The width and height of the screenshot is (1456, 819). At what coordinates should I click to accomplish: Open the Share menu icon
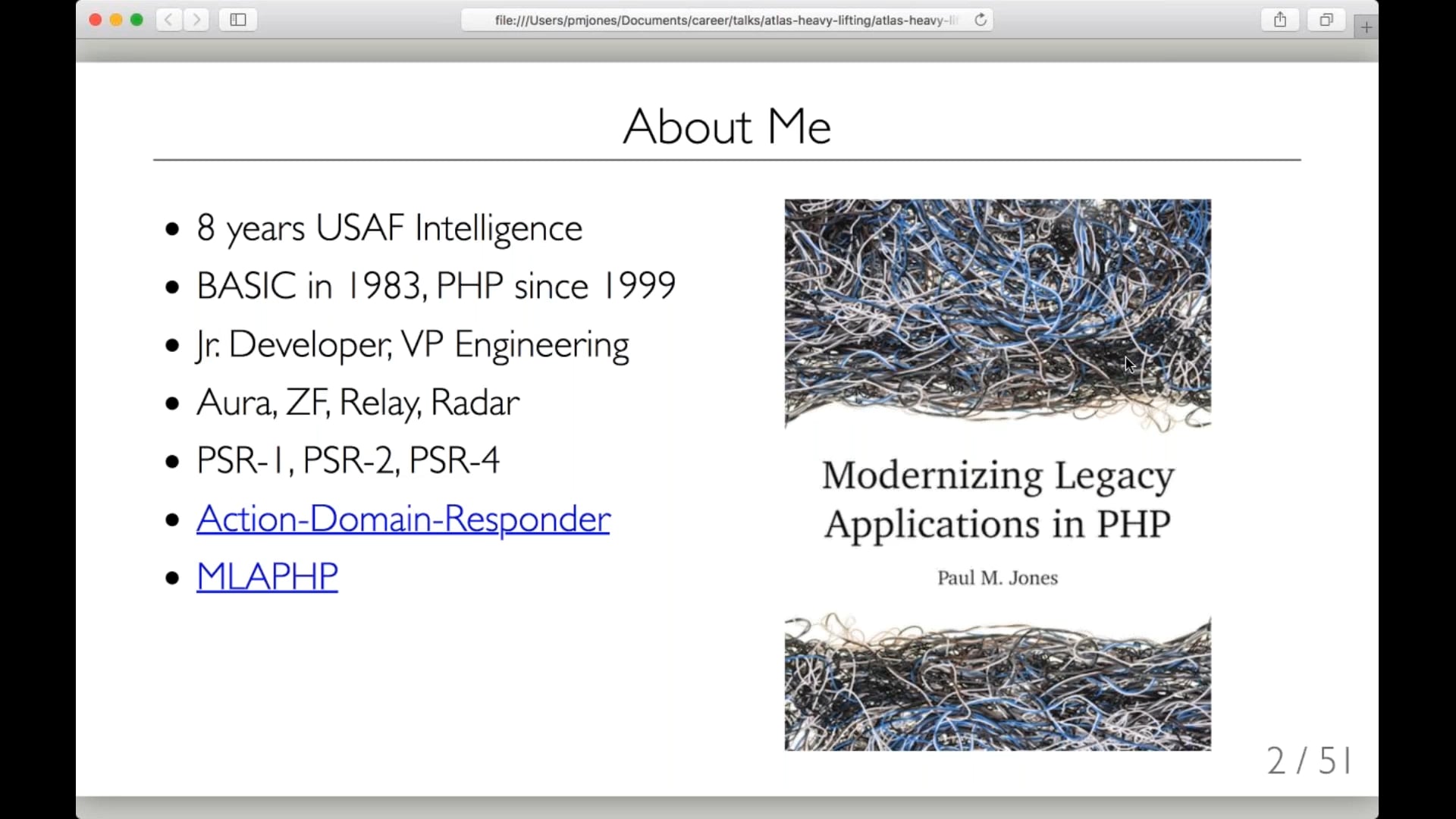(1280, 20)
